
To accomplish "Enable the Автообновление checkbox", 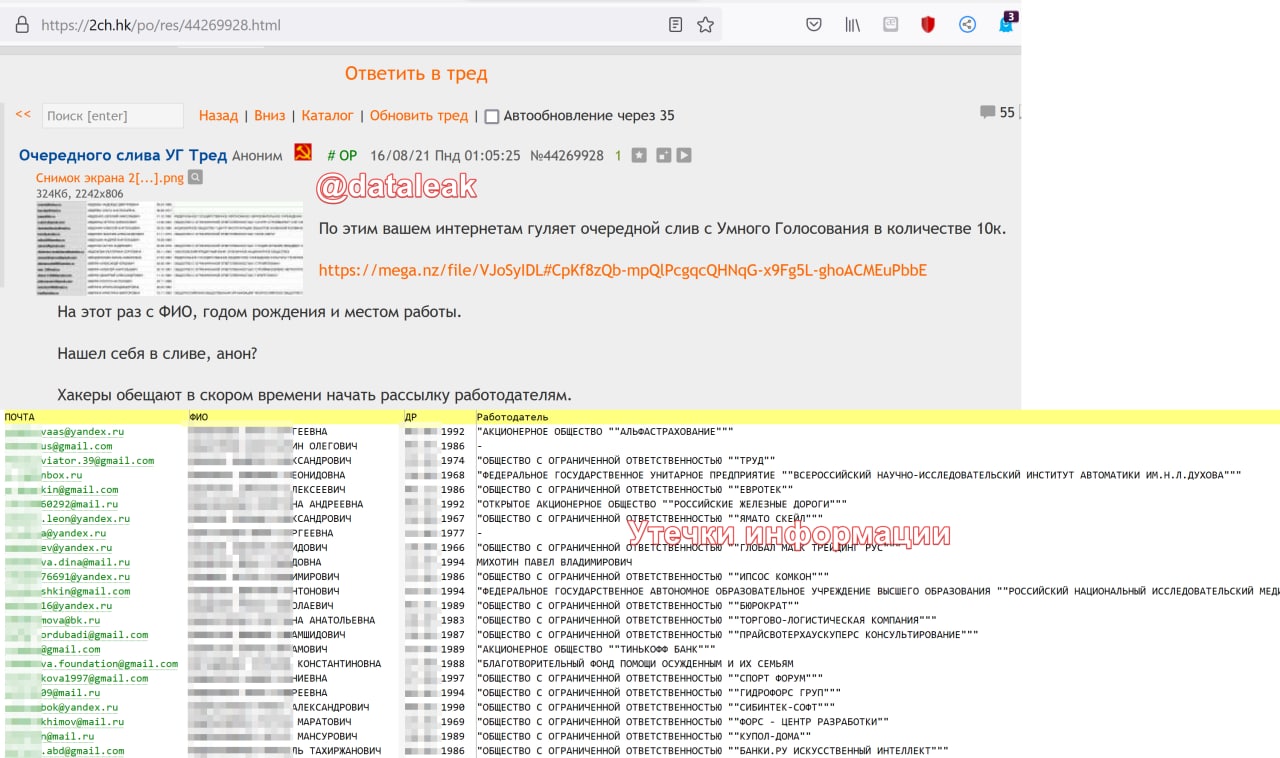I will point(492,116).
